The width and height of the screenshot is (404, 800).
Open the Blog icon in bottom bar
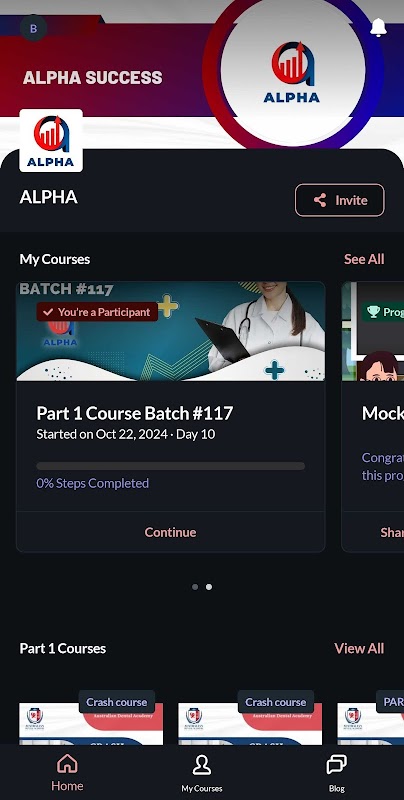point(337,765)
